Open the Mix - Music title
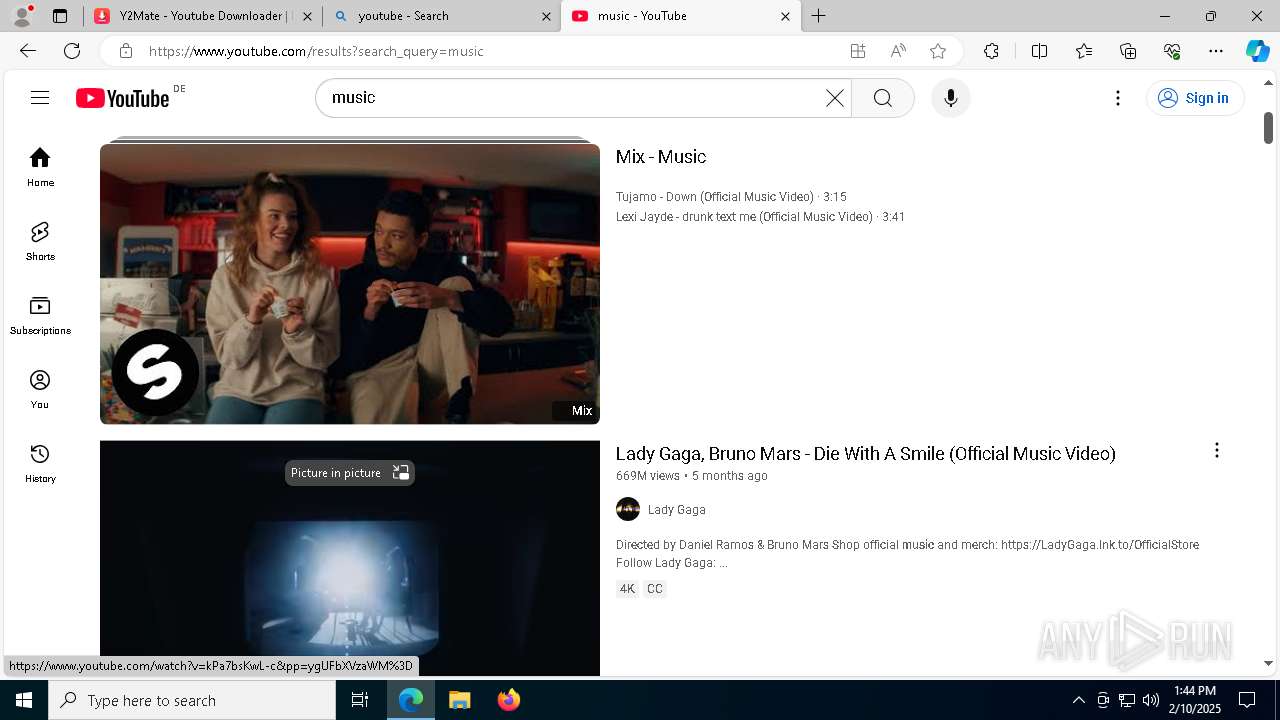This screenshot has width=1280, height=720. click(661, 157)
